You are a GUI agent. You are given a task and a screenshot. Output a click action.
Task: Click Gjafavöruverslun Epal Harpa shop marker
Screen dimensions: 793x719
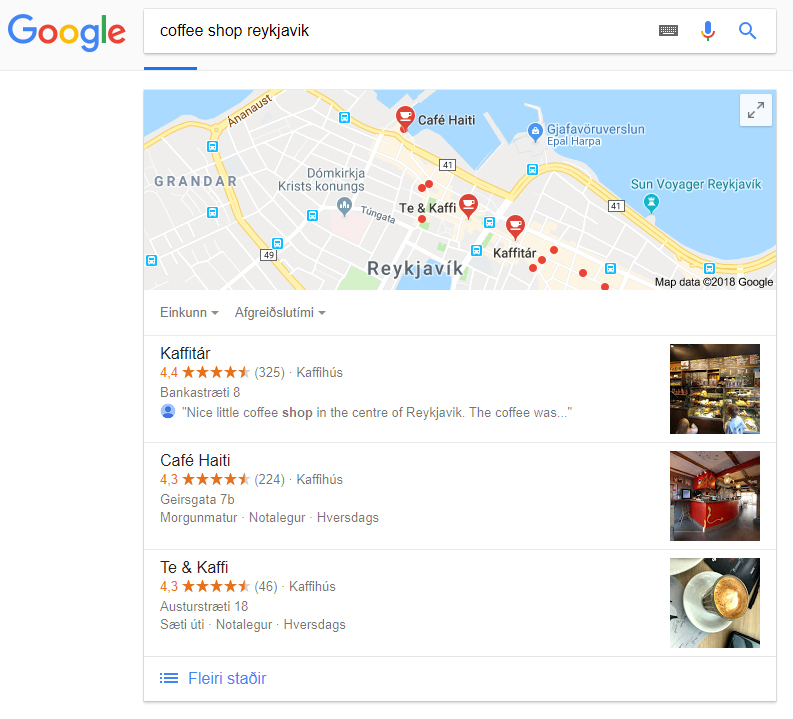point(535,132)
